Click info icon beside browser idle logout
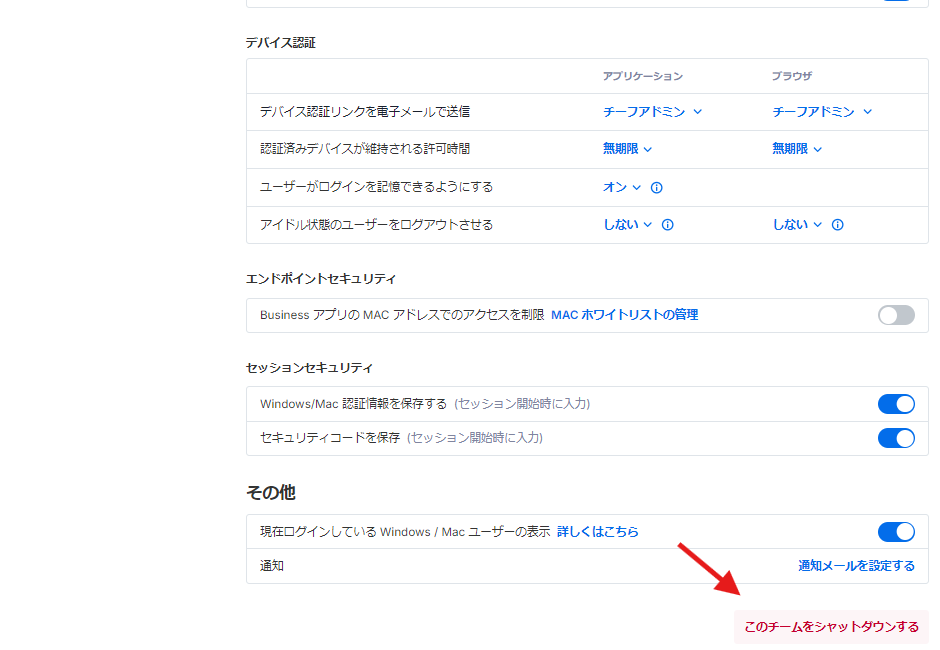The width and height of the screenshot is (940, 650). tap(837, 225)
